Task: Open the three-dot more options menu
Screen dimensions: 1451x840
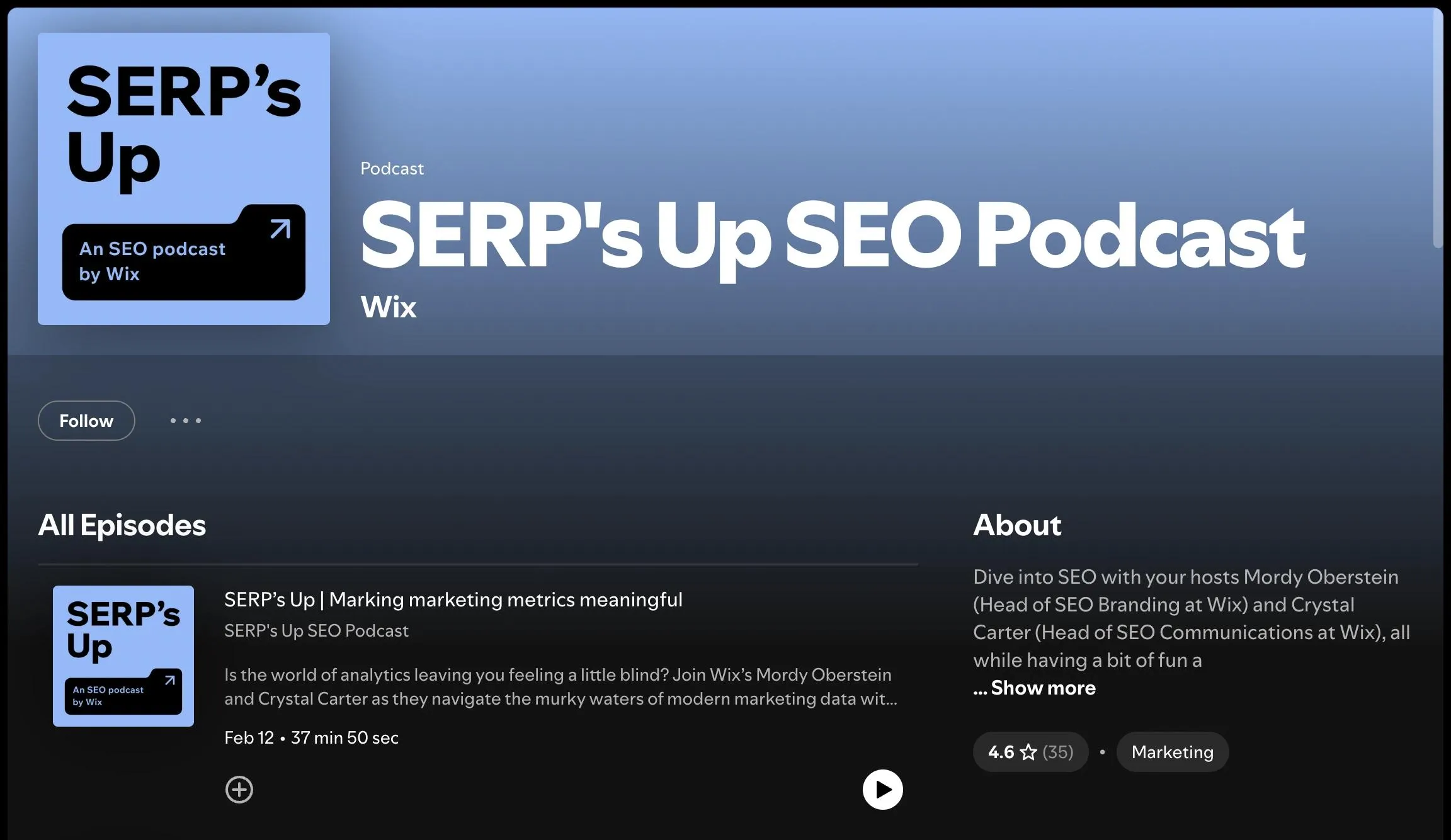Action: tap(186, 421)
